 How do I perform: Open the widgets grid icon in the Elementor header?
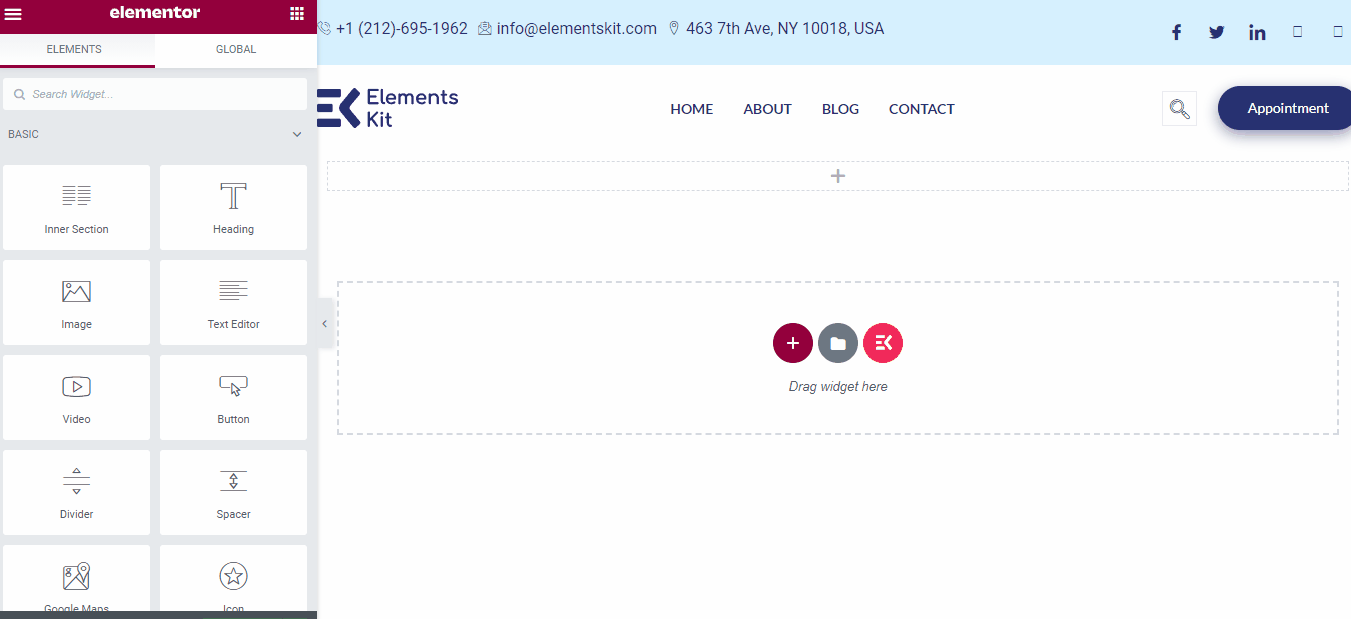tap(297, 13)
